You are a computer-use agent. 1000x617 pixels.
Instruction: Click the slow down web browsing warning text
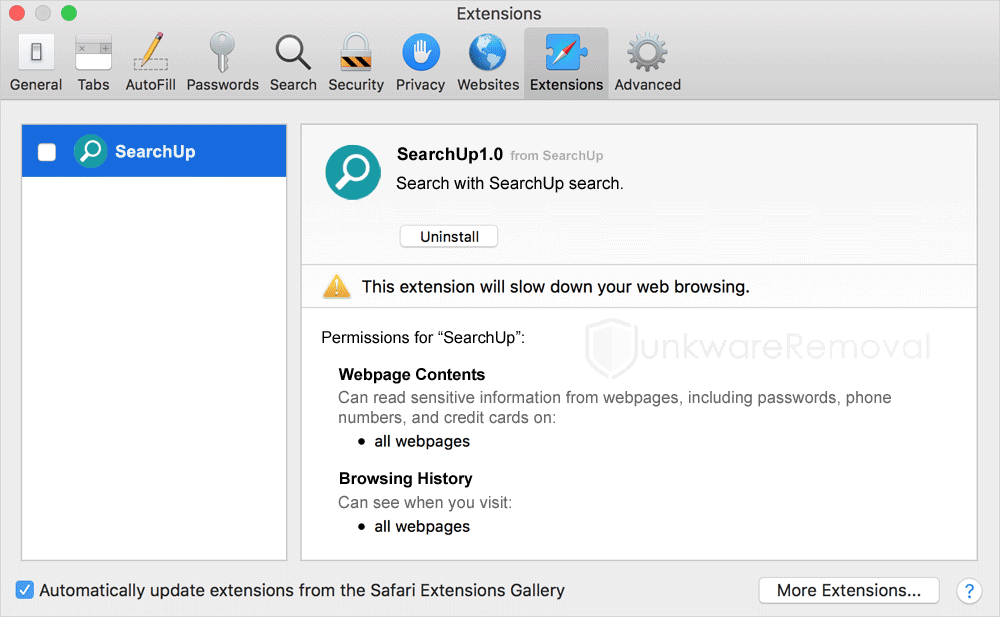(555, 287)
